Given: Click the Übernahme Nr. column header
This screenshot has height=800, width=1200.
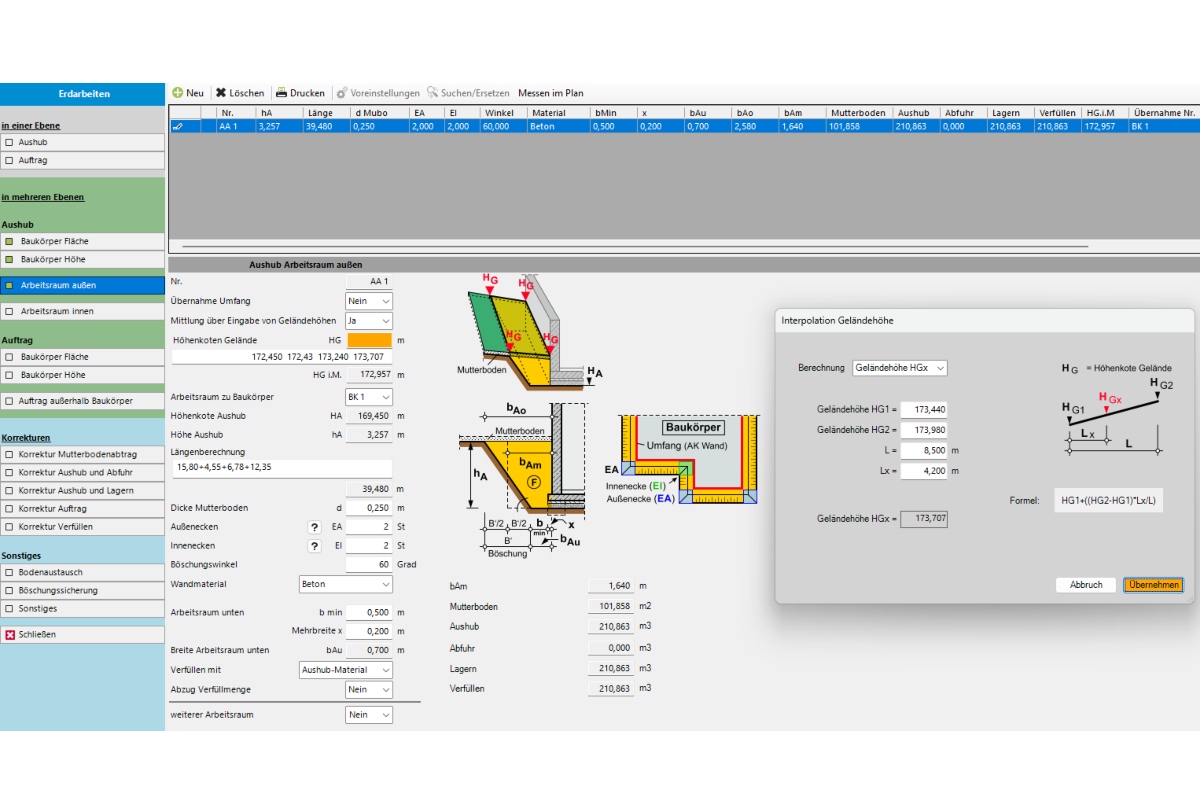Looking at the screenshot, I should point(1164,113).
